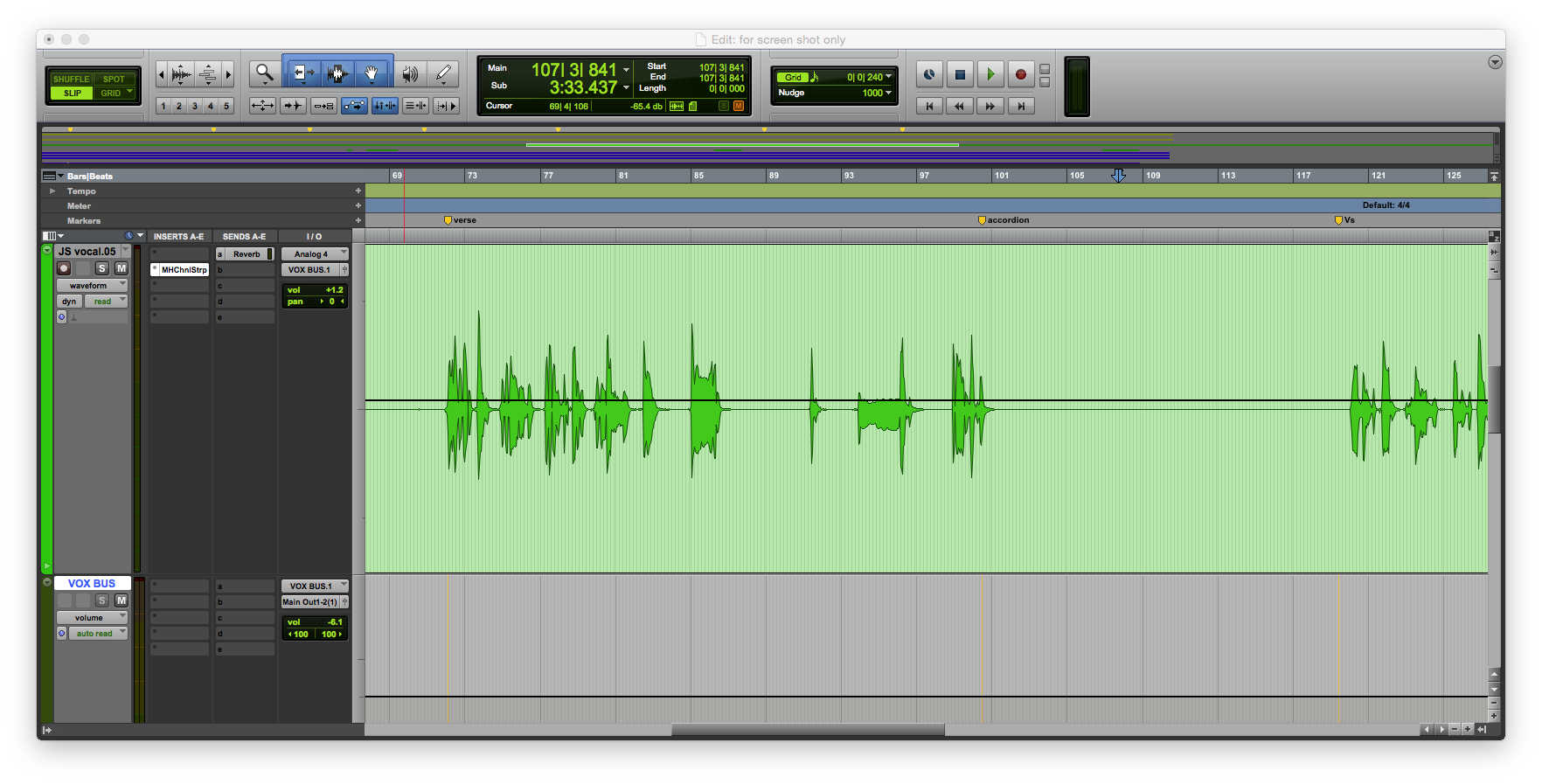This screenshot has width=1542, height=784.
Task: Toggle Automation Follows Edit
Action: (x=354, y=106)
